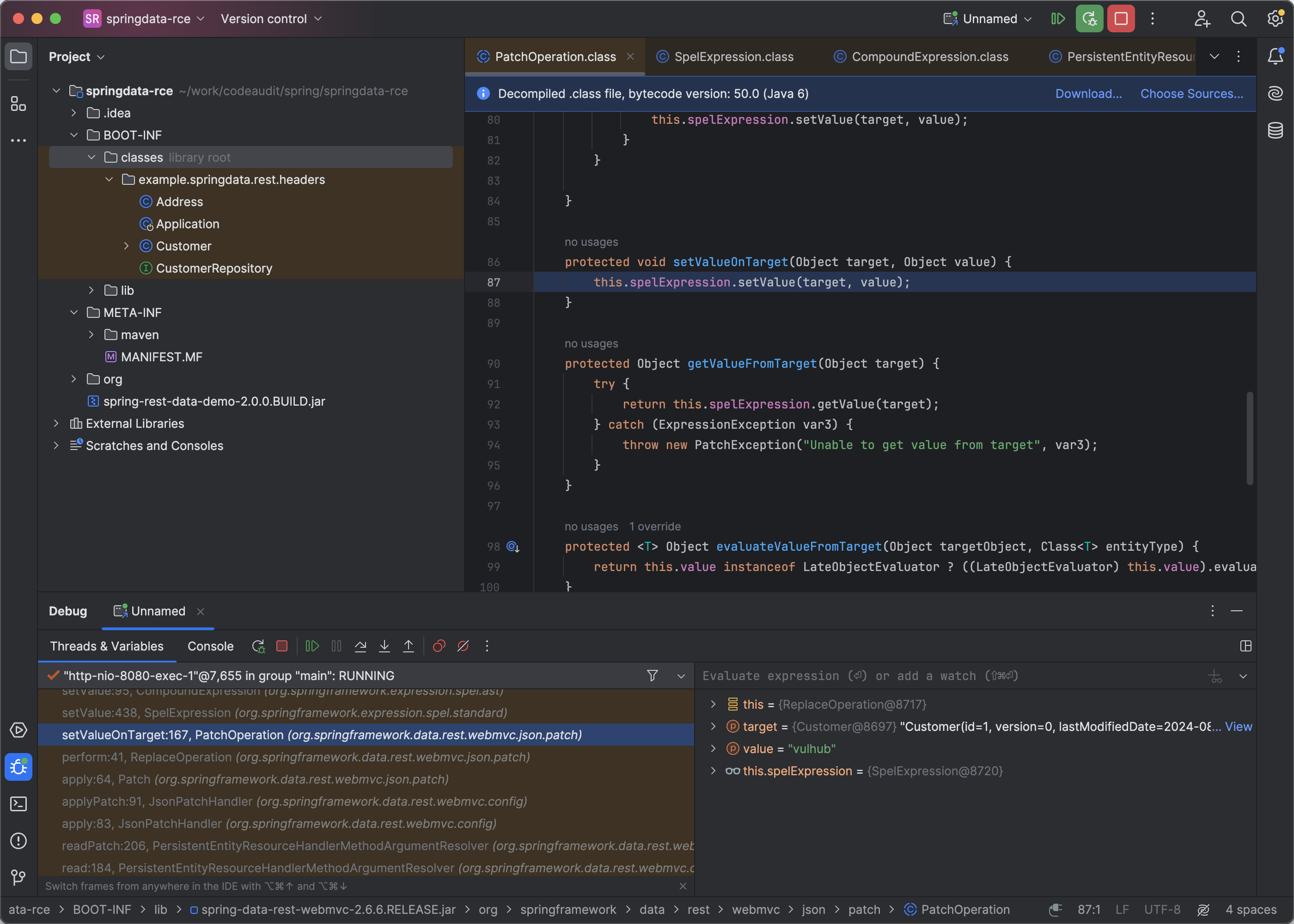Viewport: 1294px width, 924px height.
Task: Select the Unnamed debug session tab
Action: [158, 611]
